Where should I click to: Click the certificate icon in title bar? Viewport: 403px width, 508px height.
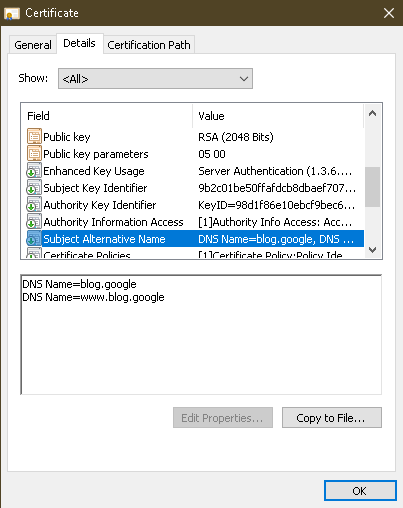point(12,14)
